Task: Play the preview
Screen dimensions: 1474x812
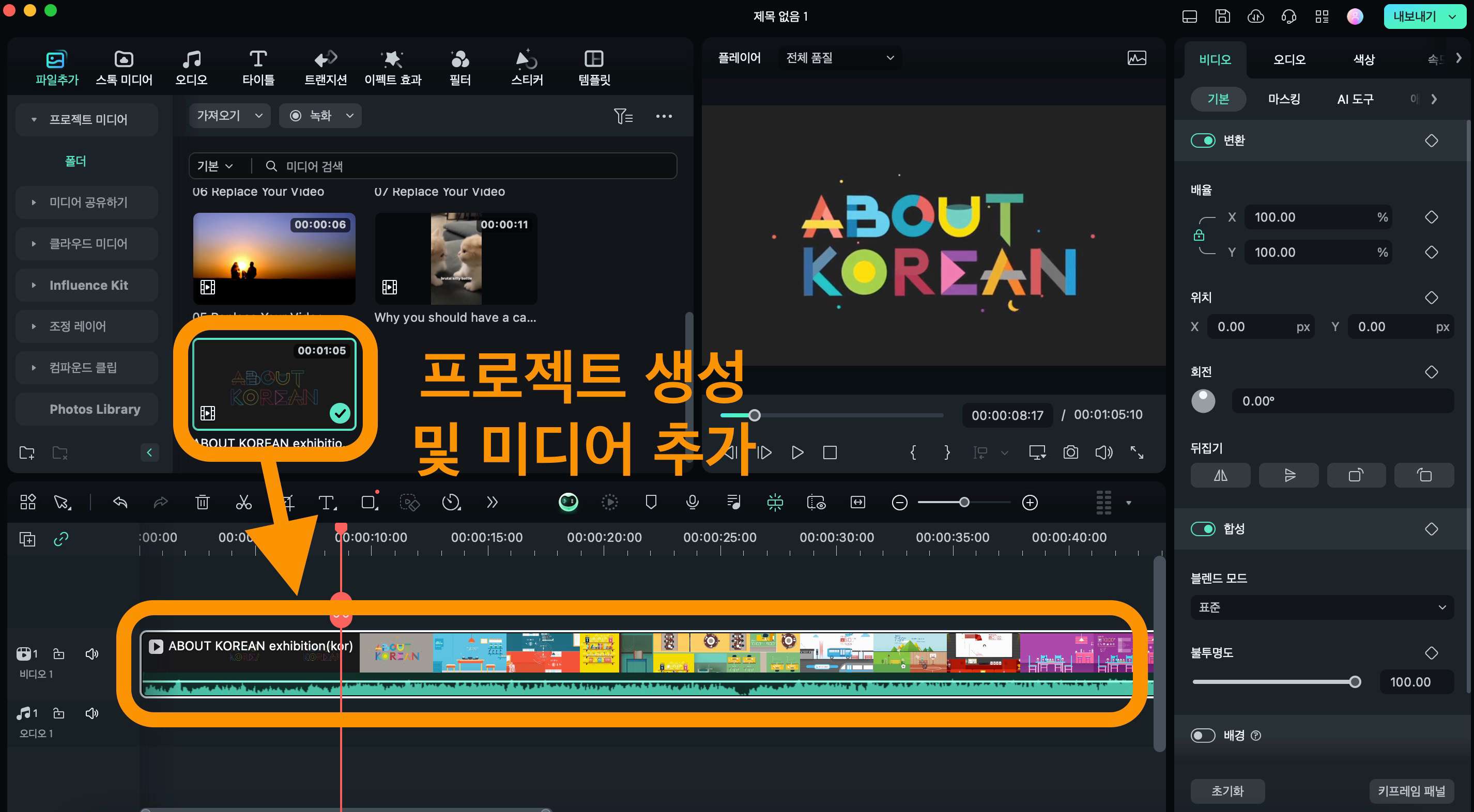Action: 797,452
